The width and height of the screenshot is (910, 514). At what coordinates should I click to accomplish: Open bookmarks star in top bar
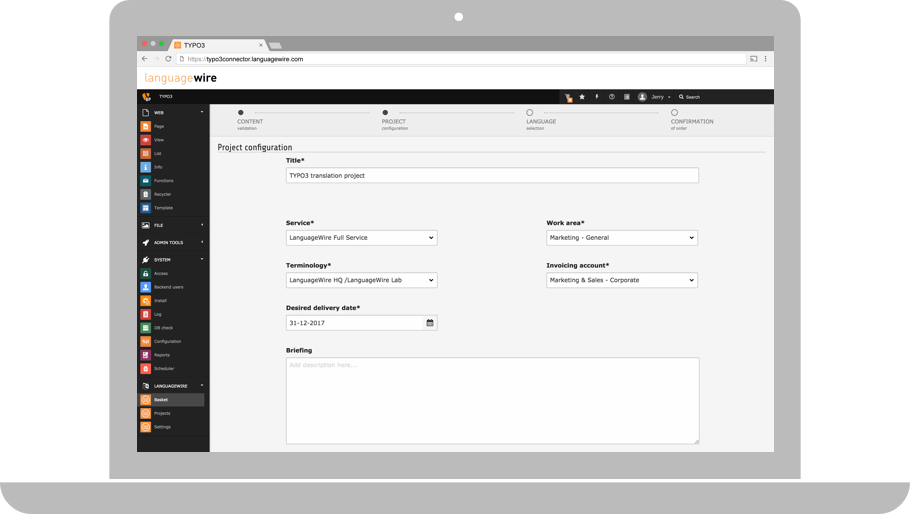(582, 97)
